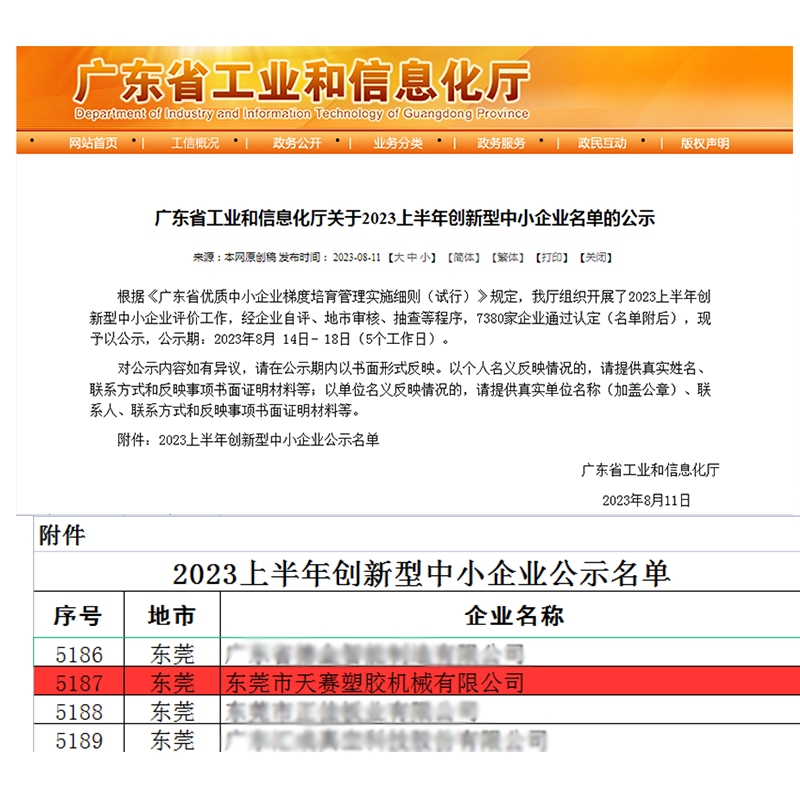Open the 网站首页 navigation item
This screenshot has width=800, height=800.
click(x=93, y=143)
